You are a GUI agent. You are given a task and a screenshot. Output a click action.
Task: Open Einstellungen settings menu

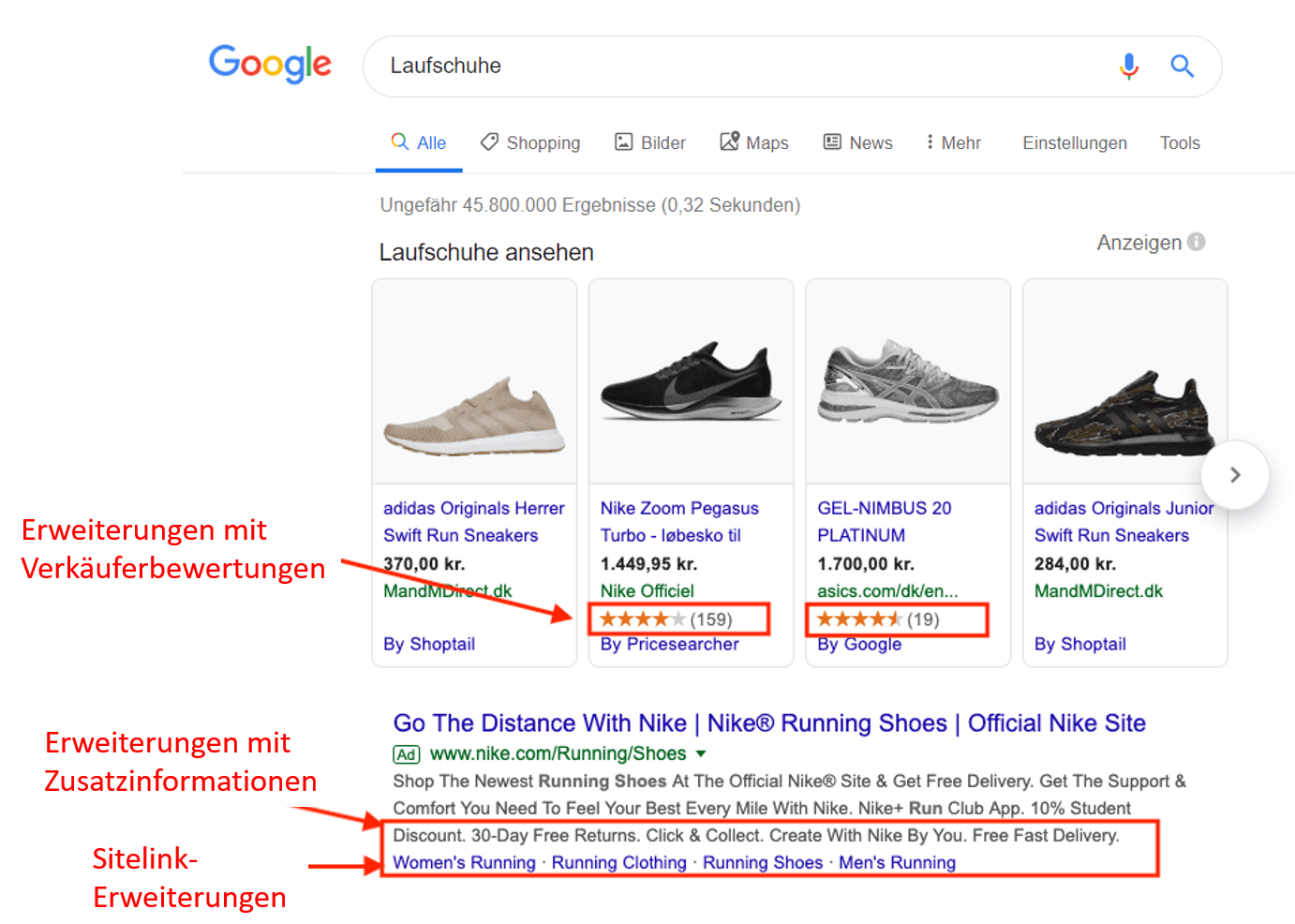point(1074,142)
